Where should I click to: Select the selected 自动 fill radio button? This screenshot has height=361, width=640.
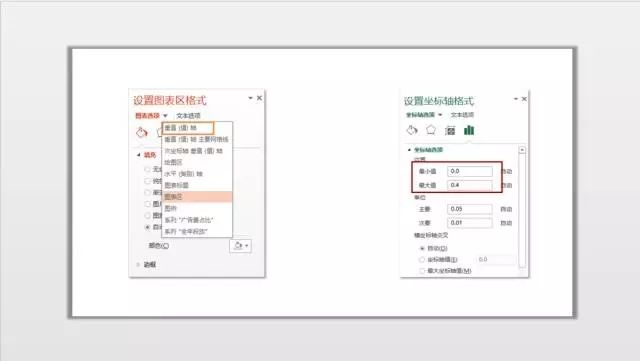tap(147, 227)
